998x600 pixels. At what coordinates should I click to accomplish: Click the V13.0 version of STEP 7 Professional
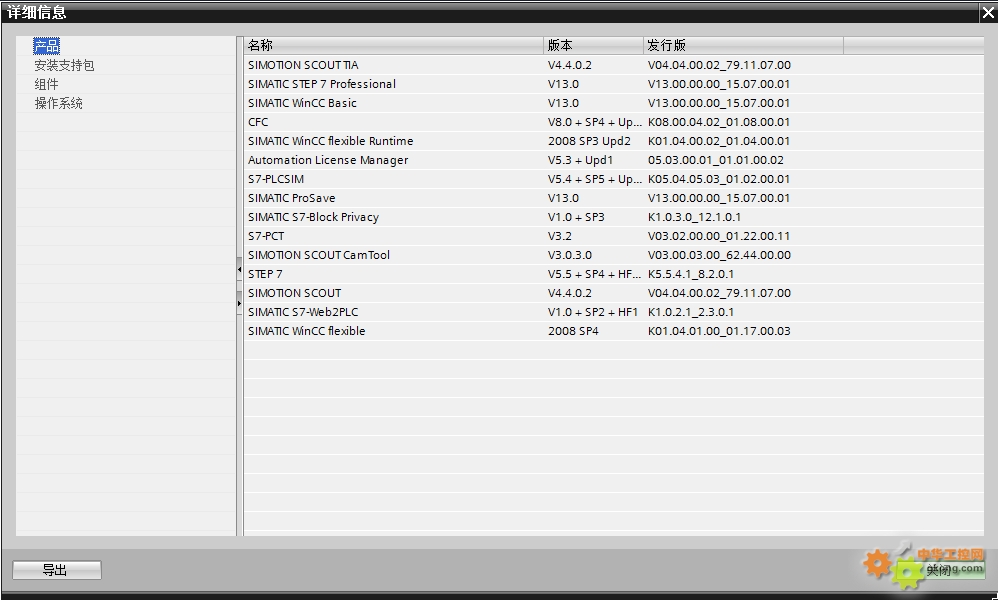(x=563, y=84)
